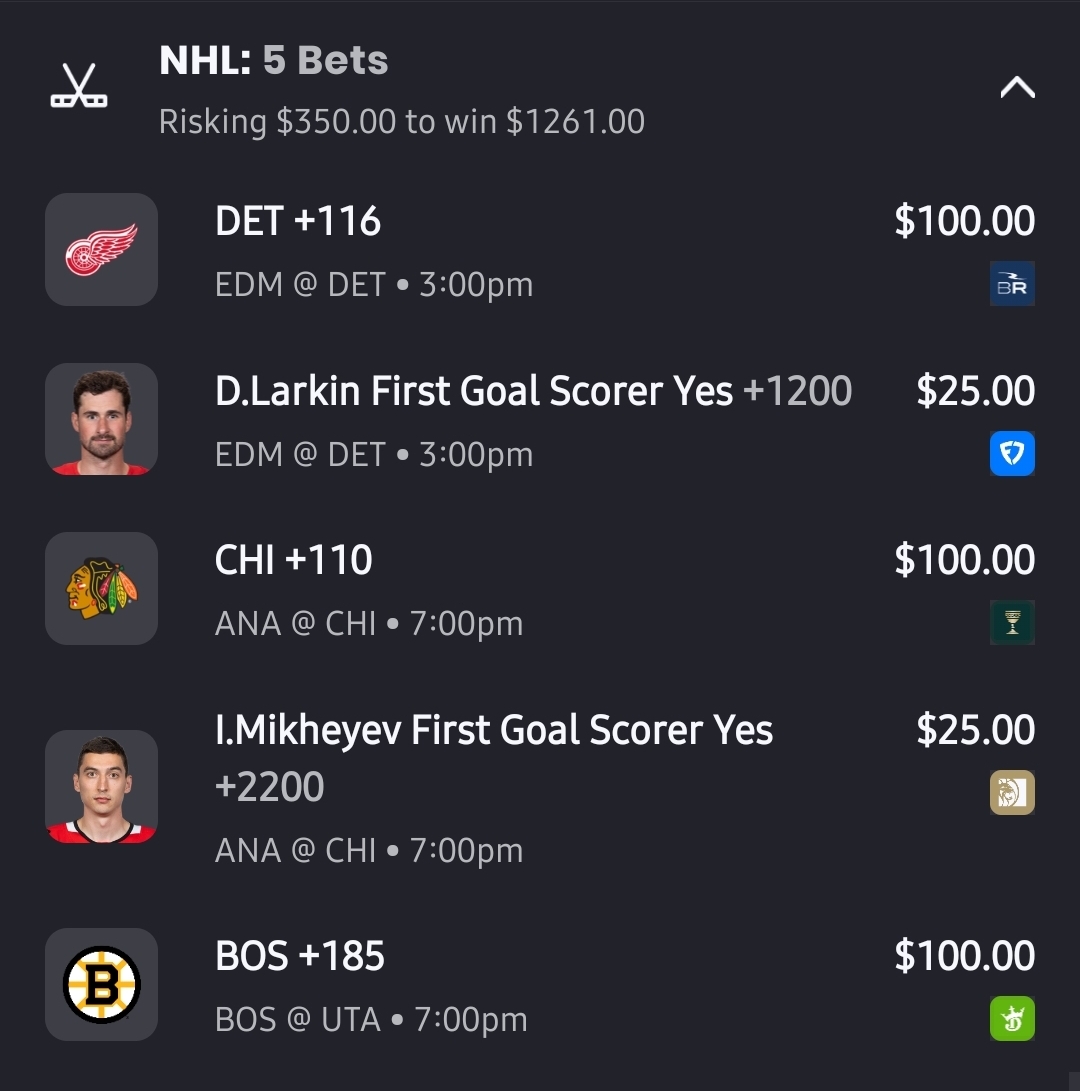Tap the NHL: 5 Bets header

[x=274, y=62]
